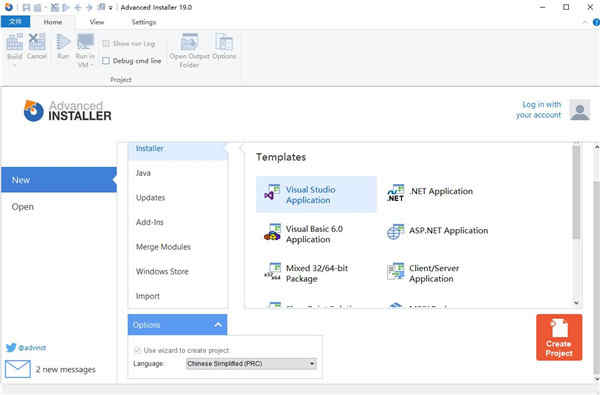
Task: Open the Options ribbon icon
Action: (224, 41)
